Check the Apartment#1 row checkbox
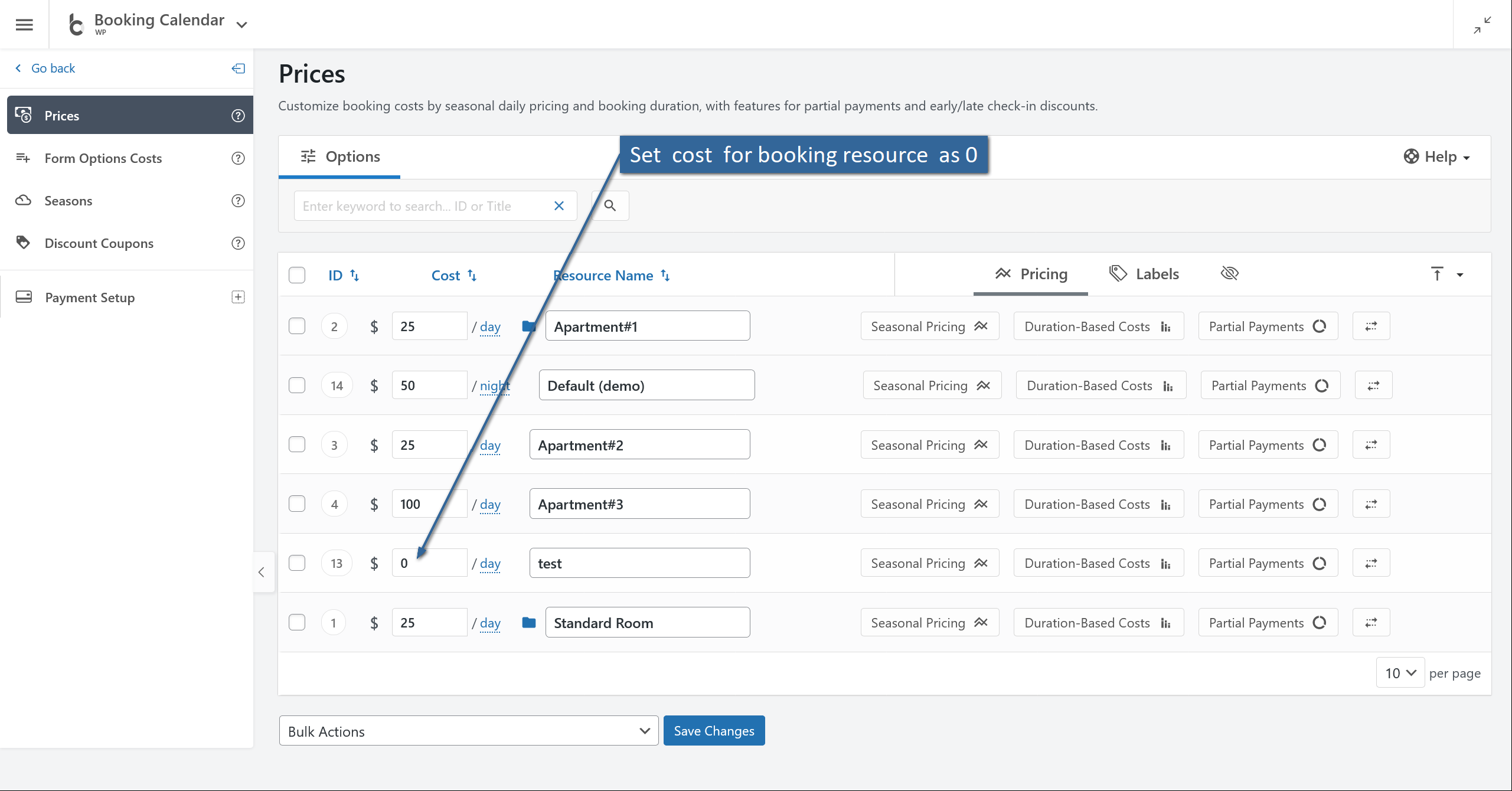The image size is (1512, 791). 297,326
